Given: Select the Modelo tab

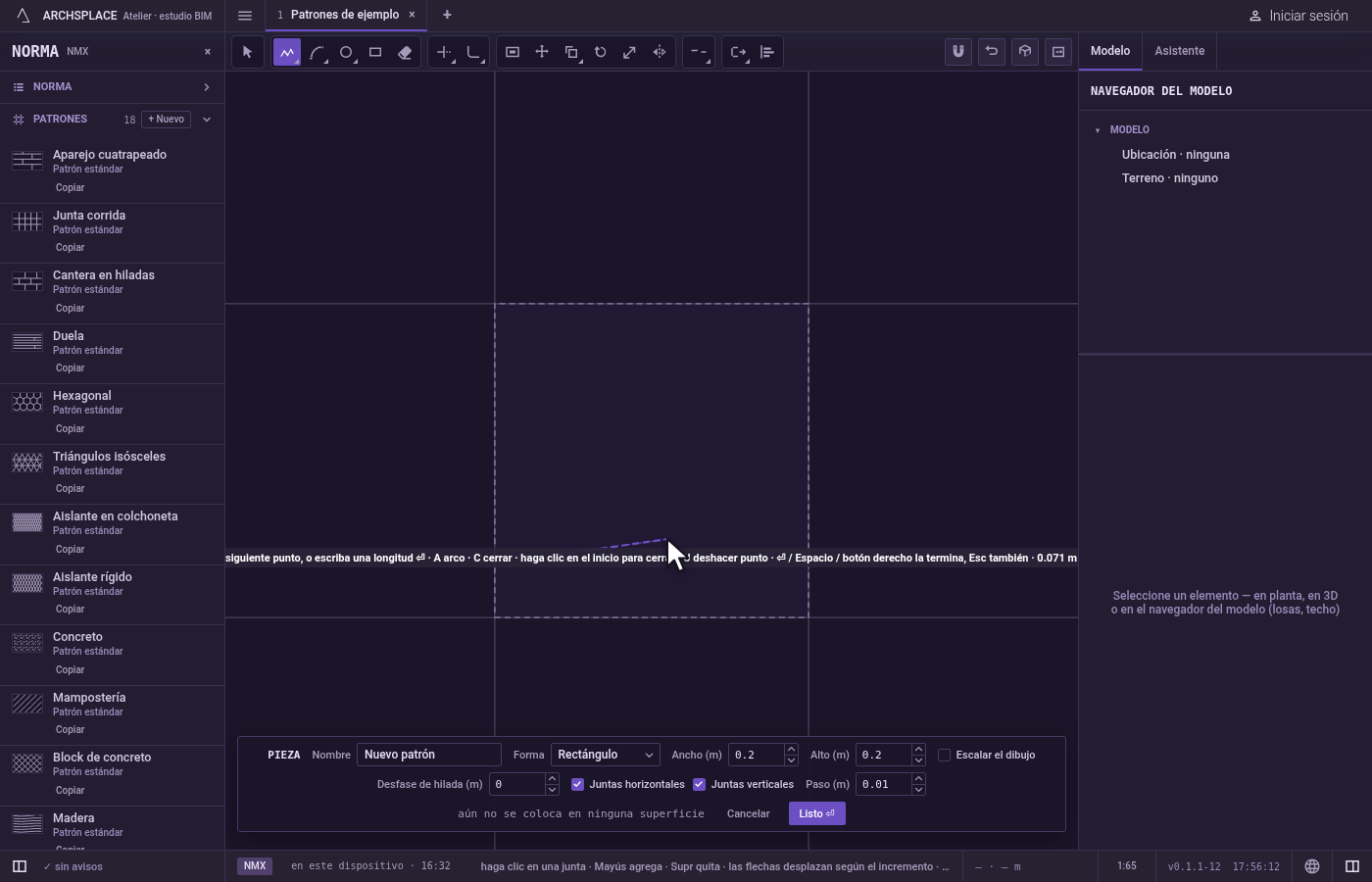Looking at the screenshot, I should (x=1110, y=51).
